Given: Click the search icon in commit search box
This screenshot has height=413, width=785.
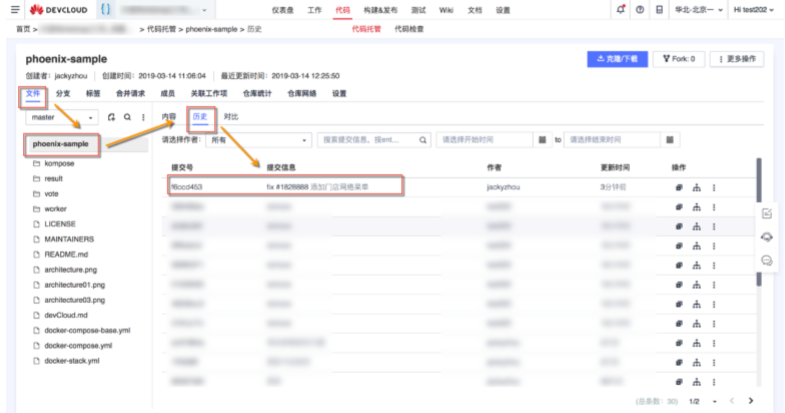Looking at the screenshot, I should click(x=423, y=140).
